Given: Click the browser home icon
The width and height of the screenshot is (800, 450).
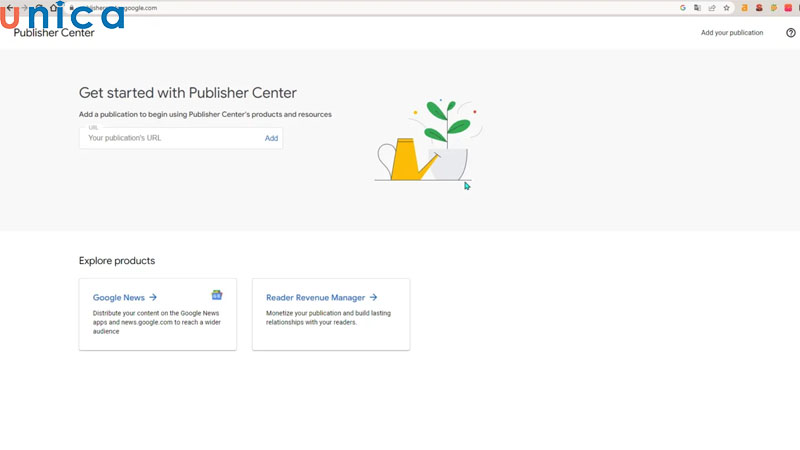Looking at the screenshot, I should coord(53,7).
